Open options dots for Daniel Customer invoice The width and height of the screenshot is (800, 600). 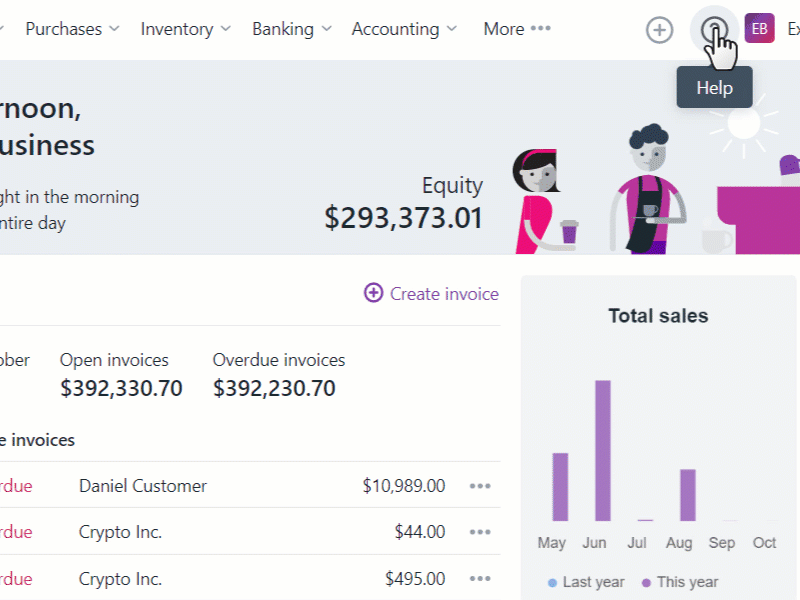click(x=480, y=486)
